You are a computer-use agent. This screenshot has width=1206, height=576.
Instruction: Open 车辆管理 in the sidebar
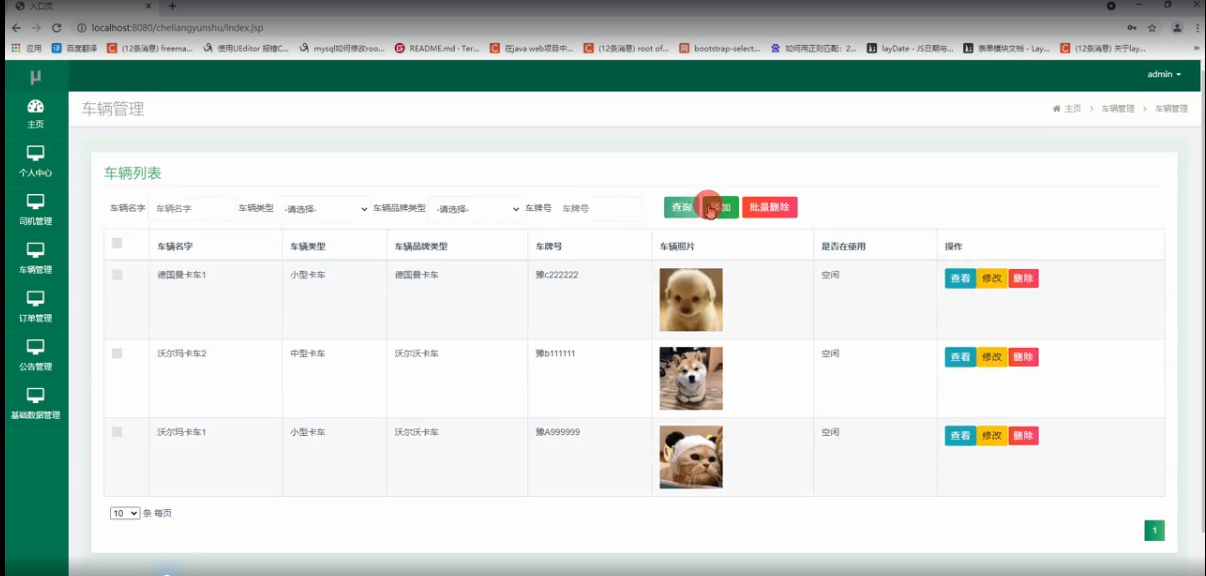click(x=35, y=258)
